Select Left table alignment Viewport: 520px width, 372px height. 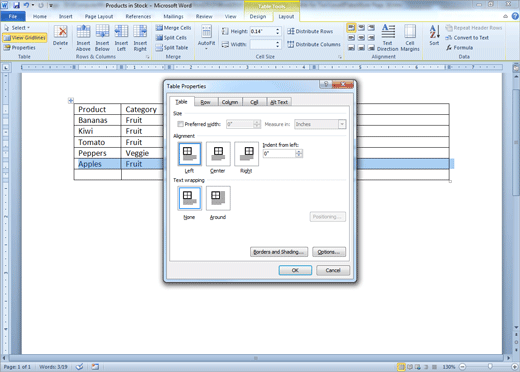pyautogui.click(x=190, y=154)
